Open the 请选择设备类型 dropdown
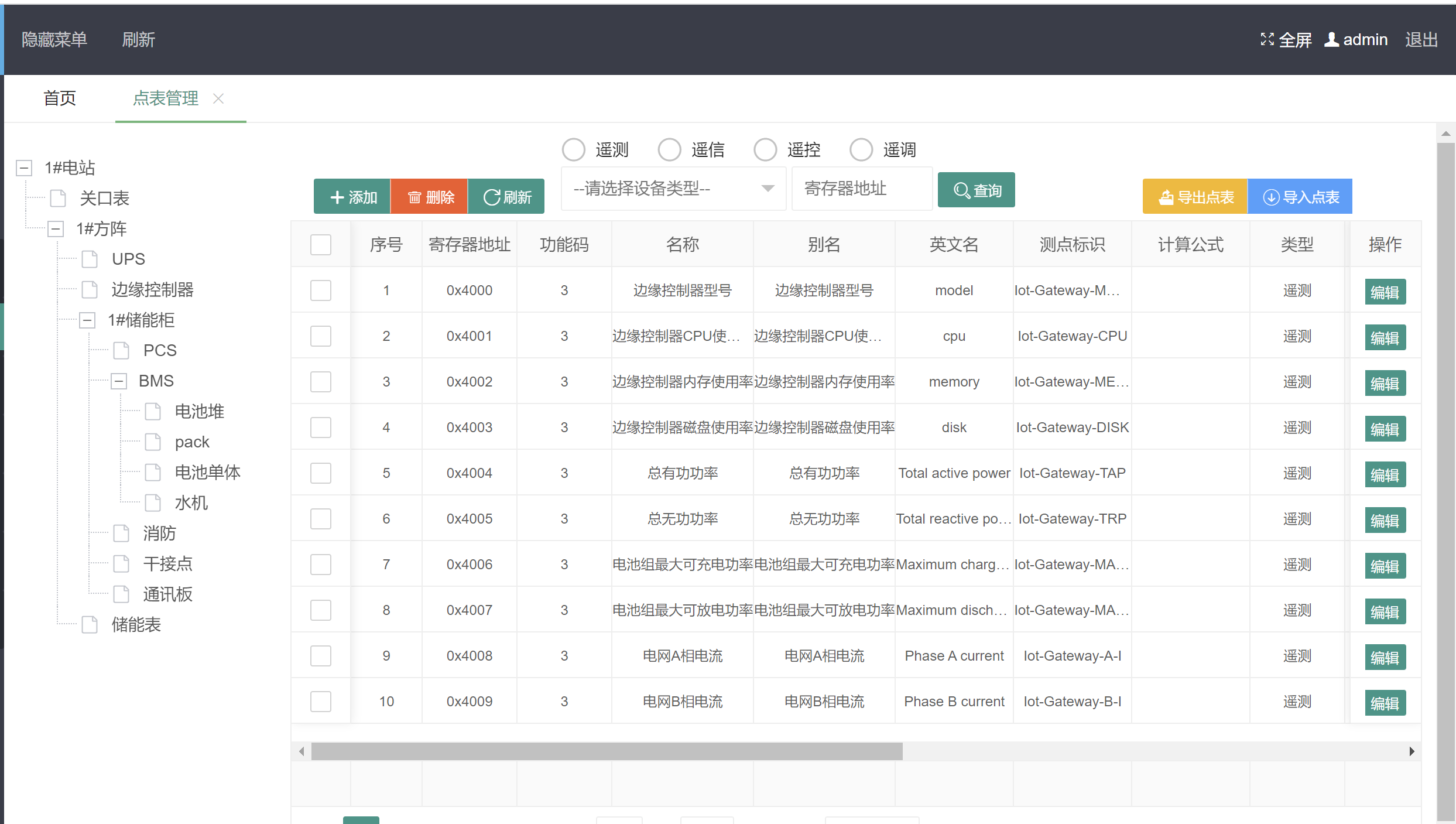 [x=673, y=189]
